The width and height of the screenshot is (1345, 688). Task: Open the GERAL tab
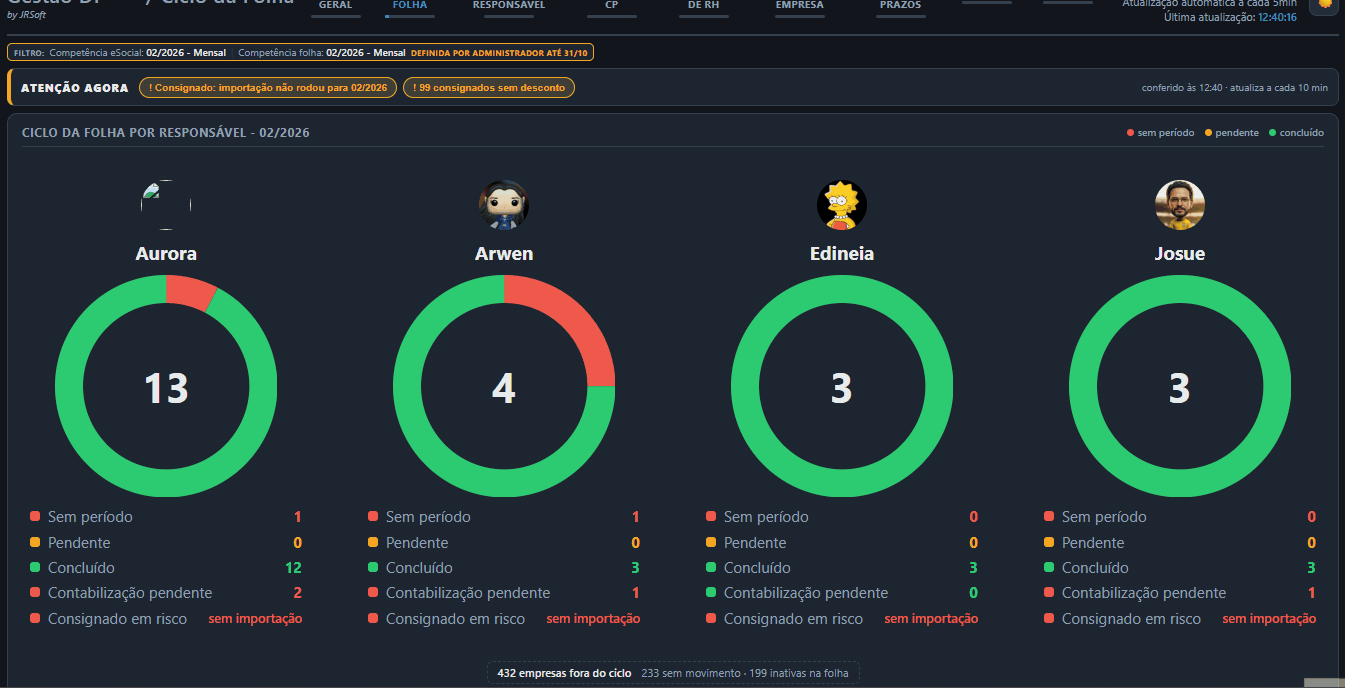335,6
